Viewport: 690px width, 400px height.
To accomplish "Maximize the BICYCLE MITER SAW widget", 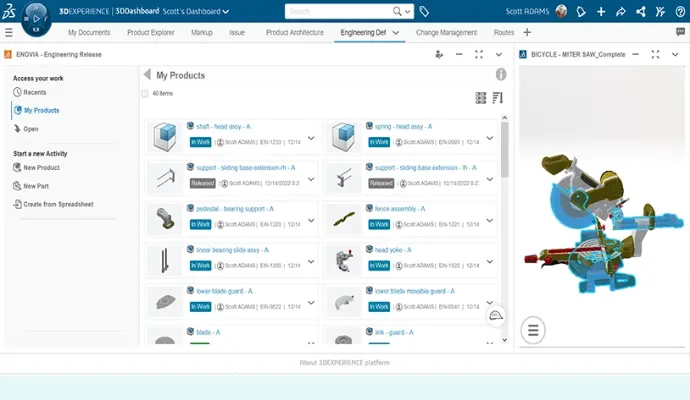I will [x=655, y=55].
